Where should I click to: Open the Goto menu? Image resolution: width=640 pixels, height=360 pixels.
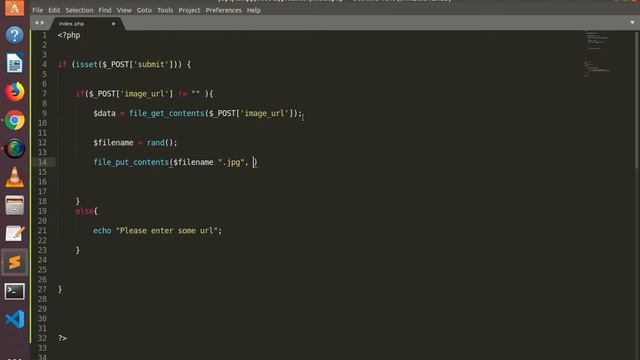(x=144, y=10)
